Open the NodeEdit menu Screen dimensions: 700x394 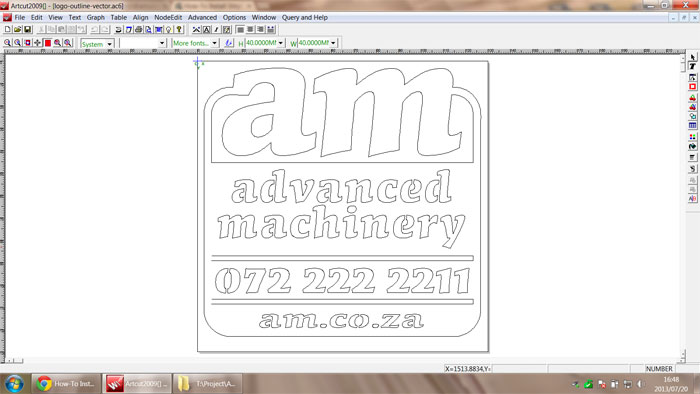168,17
